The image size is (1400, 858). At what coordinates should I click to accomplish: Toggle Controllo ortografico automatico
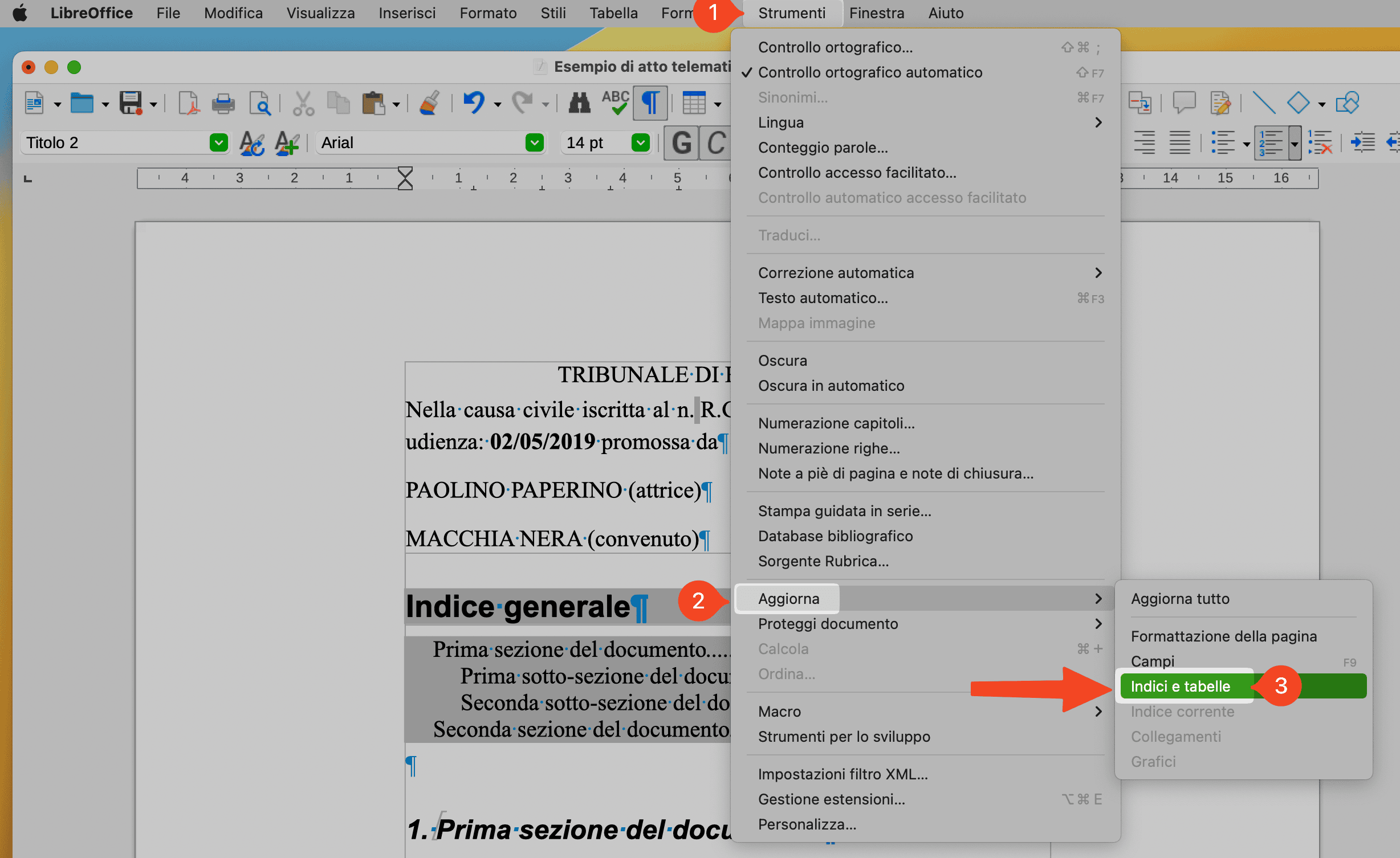[870, 72]
